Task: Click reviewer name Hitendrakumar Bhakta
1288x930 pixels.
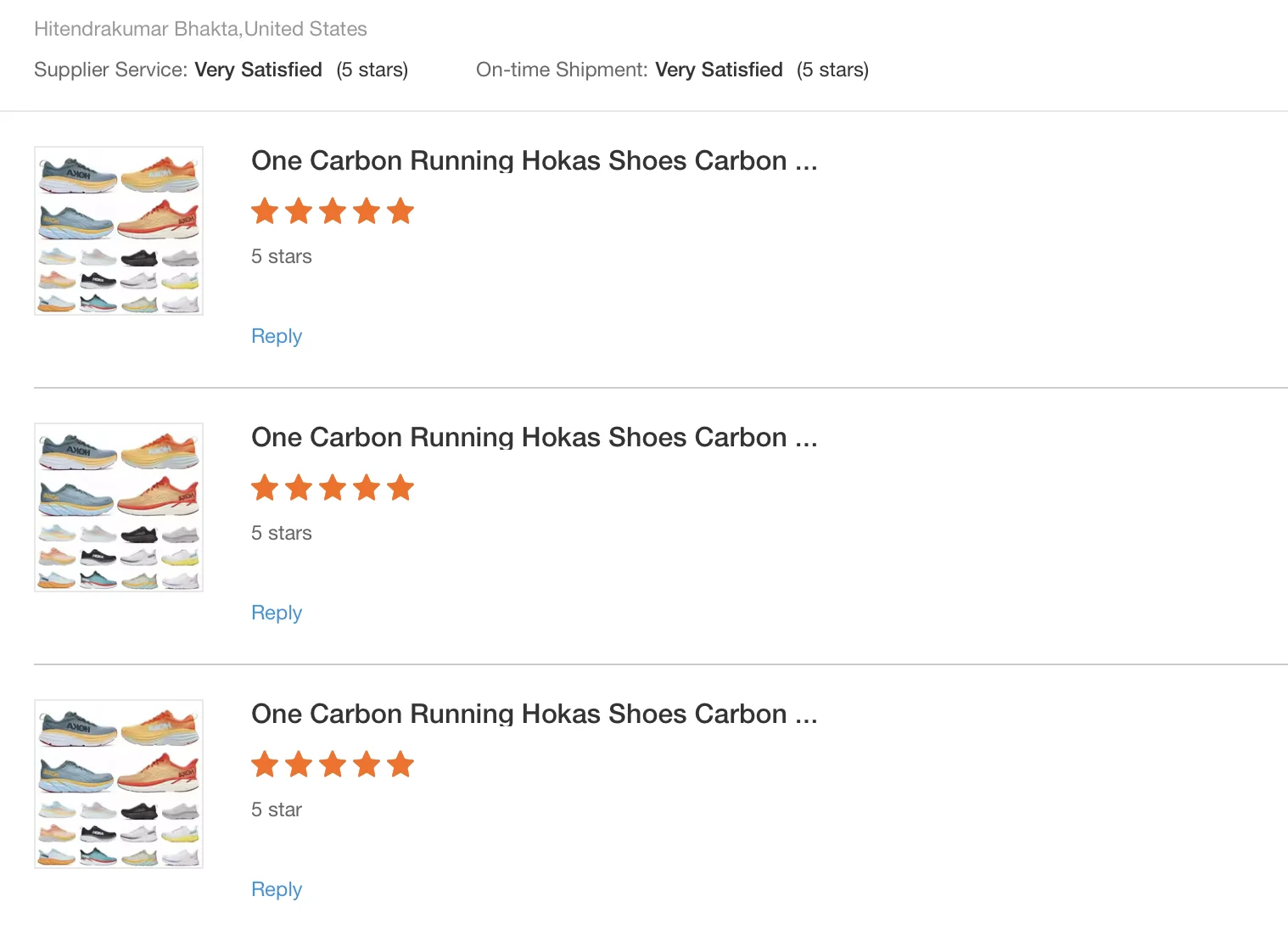Action: [137, 29]
